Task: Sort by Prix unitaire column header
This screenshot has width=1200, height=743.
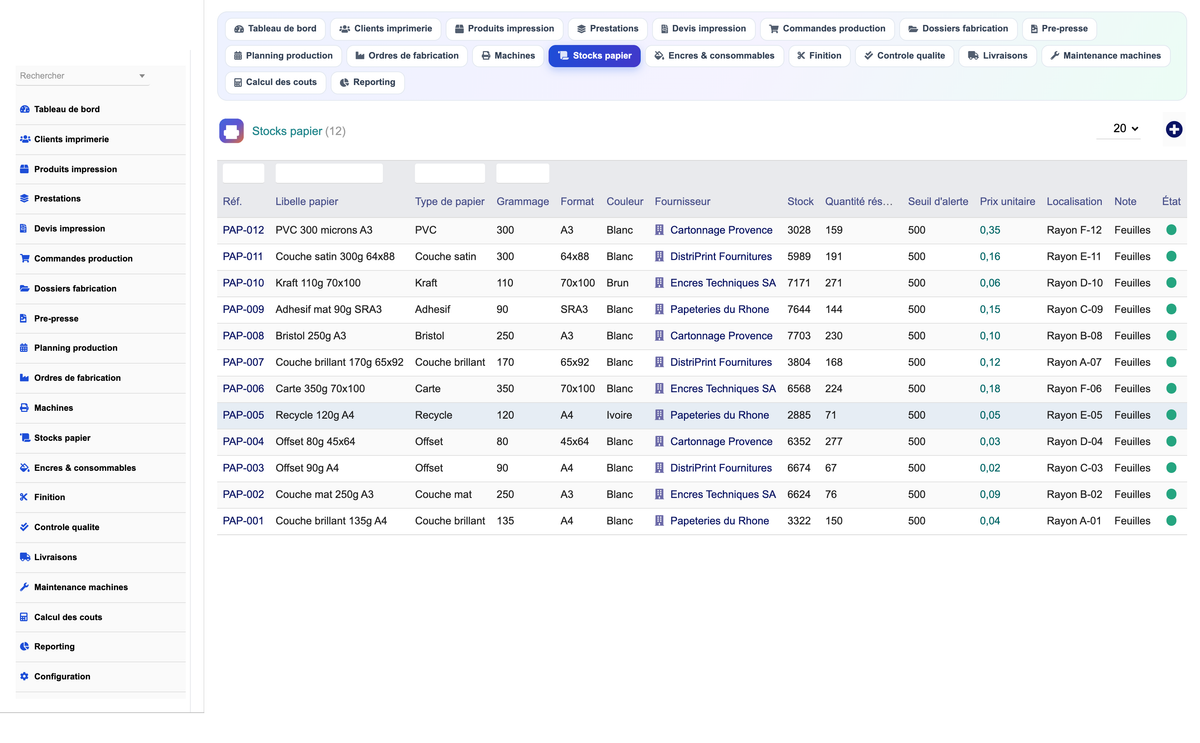Action: coord(1007,201)
